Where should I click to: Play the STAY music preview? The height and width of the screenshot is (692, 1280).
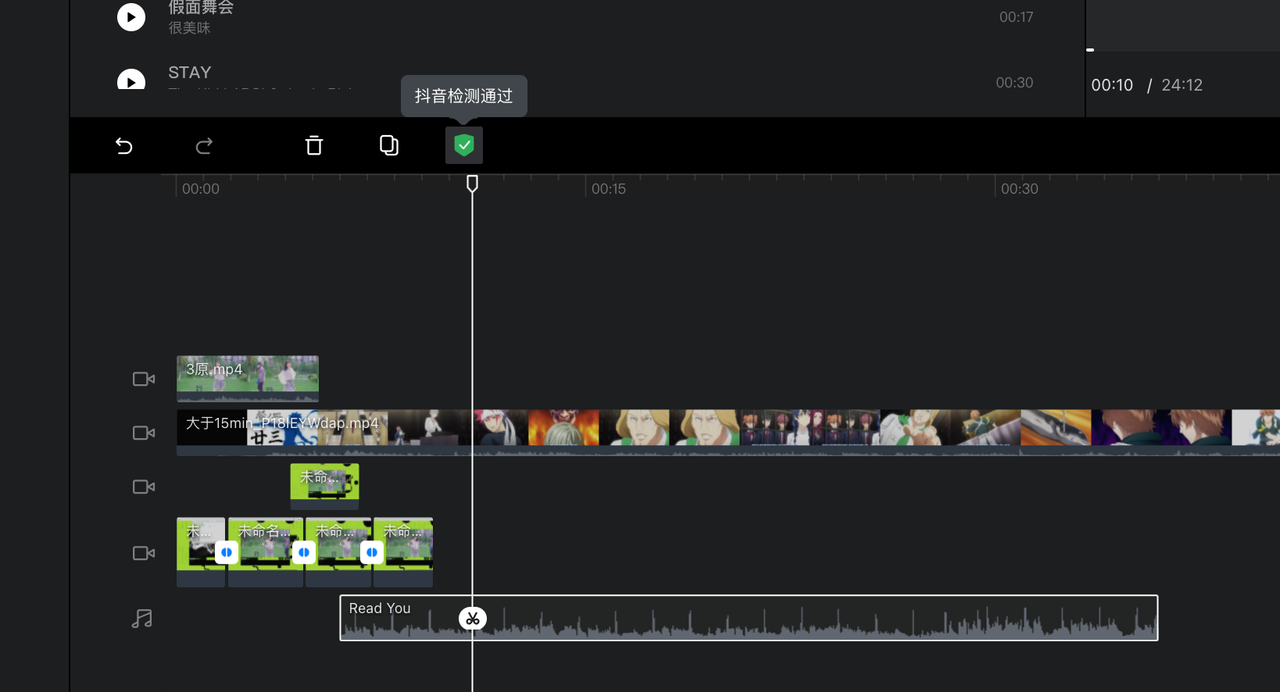131,79
